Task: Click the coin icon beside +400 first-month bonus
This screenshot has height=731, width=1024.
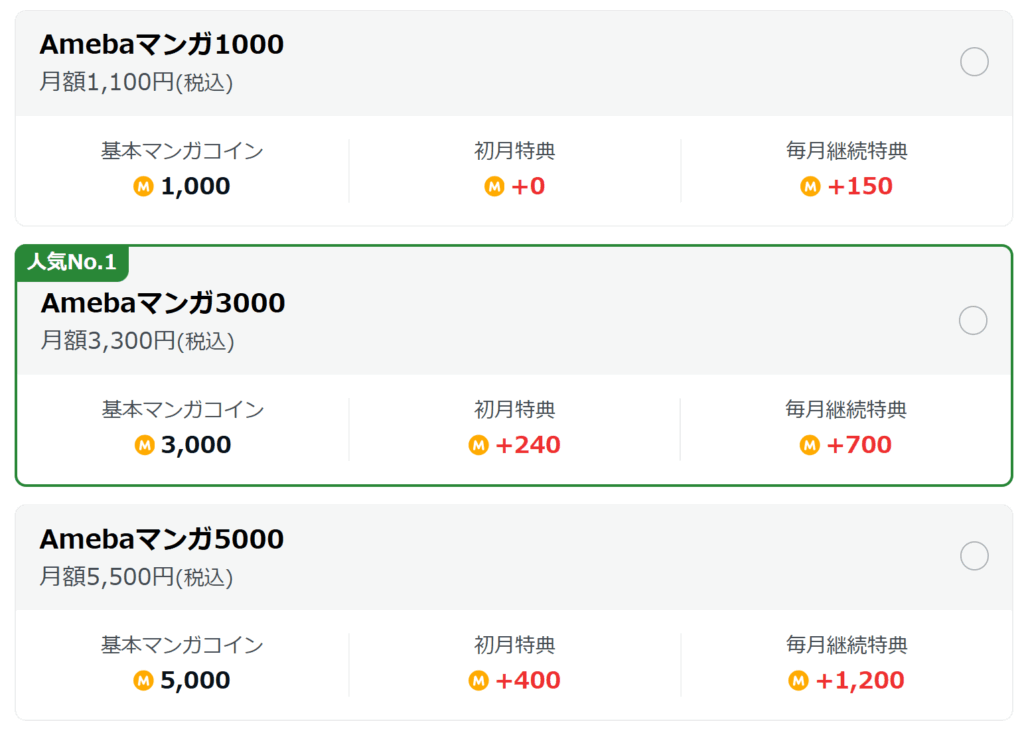Action: (478, 681)
